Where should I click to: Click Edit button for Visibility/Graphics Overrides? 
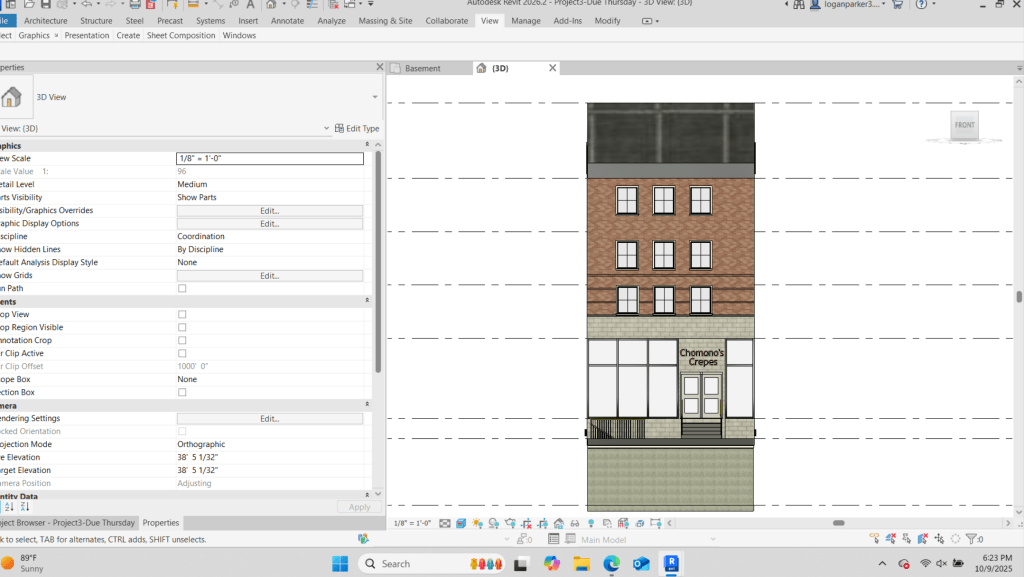click(x=270, y=211)
